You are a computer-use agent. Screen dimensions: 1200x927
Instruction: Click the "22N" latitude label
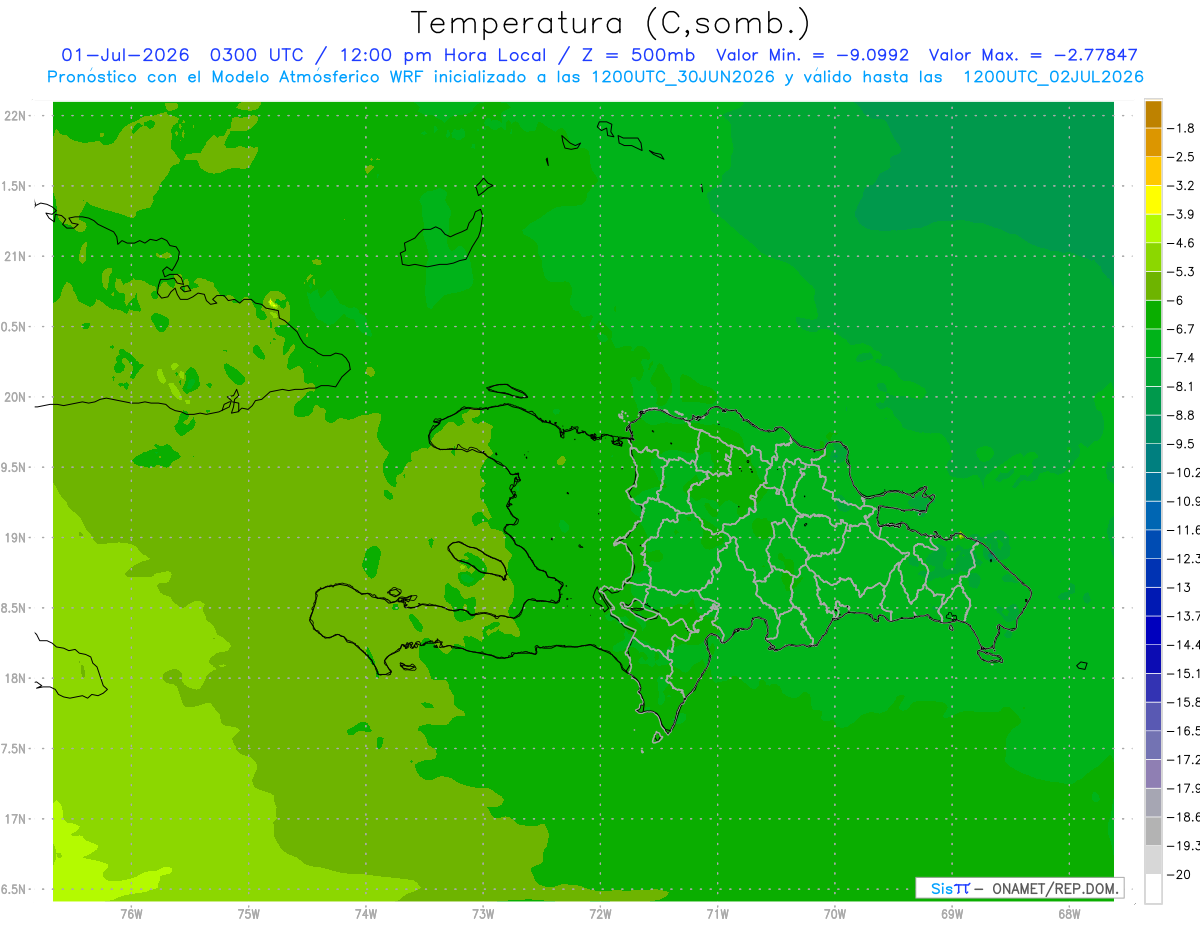point(14,115)
